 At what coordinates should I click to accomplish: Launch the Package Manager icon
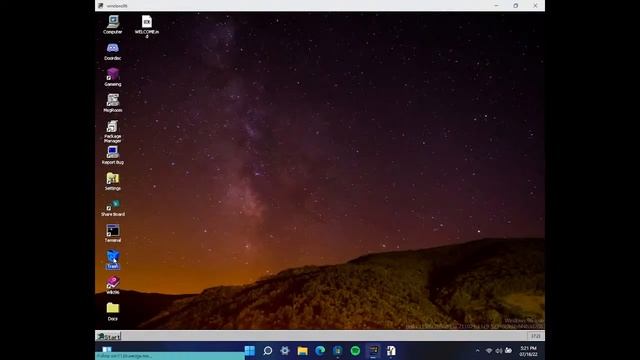pos(113,131)
